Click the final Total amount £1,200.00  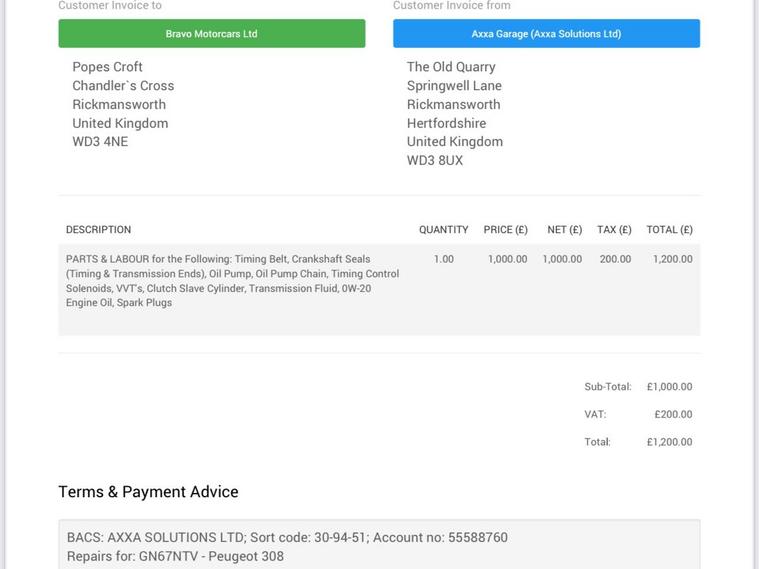[669, 442]
